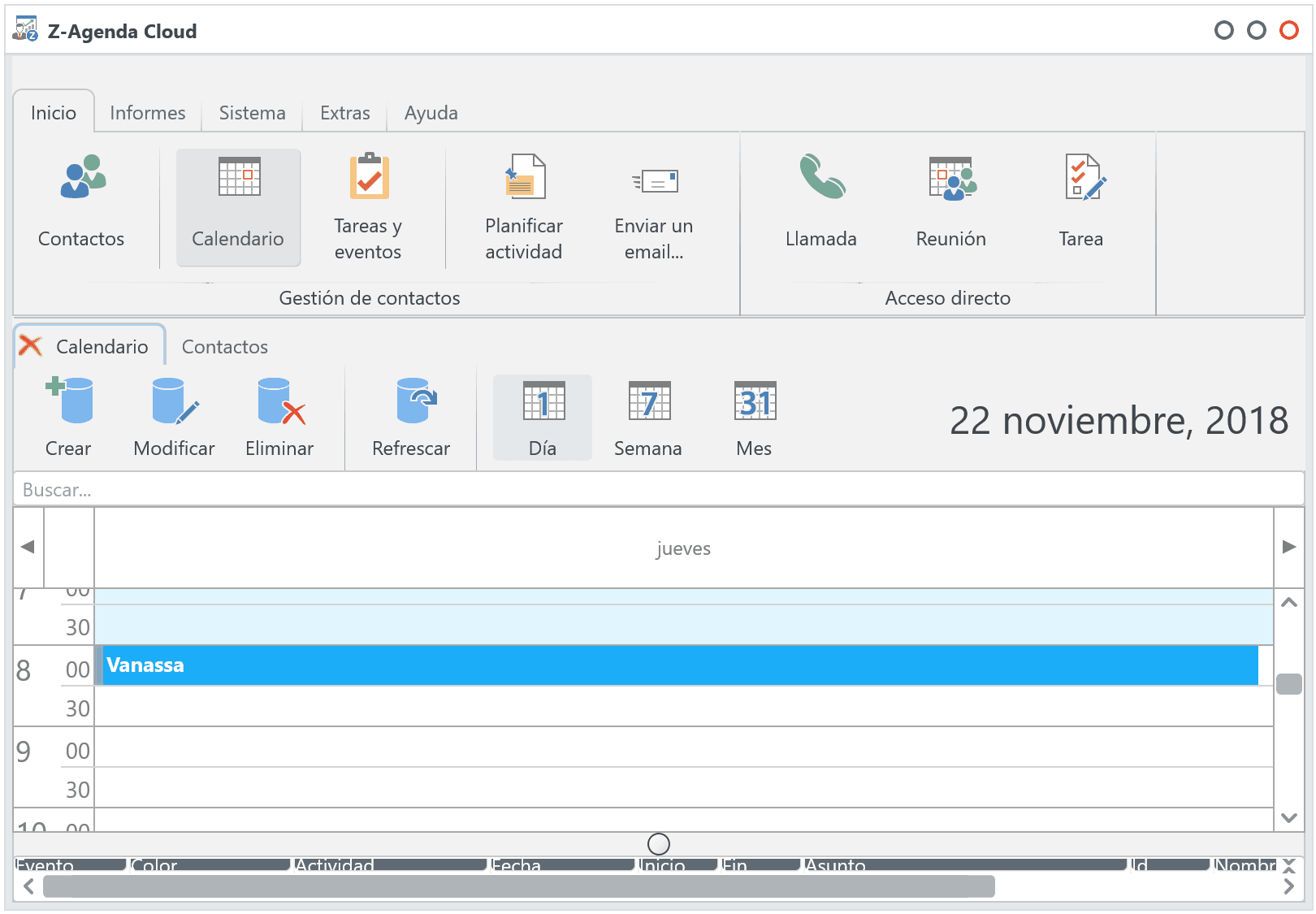
Task: Click horizontal scrollbar left arrow
Action: 28,886
